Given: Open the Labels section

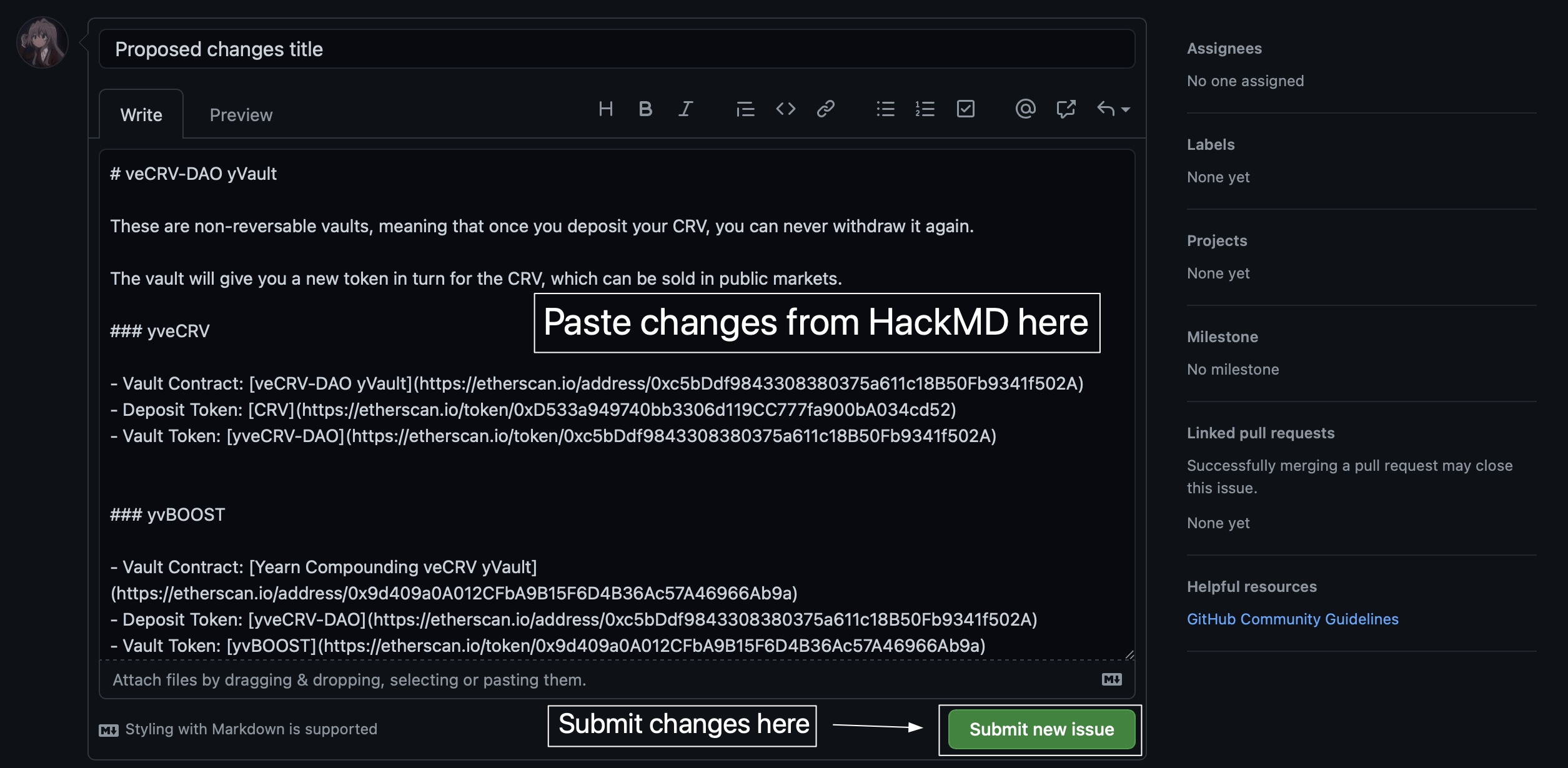Looking at the screenshot, I should [1210, 145].
